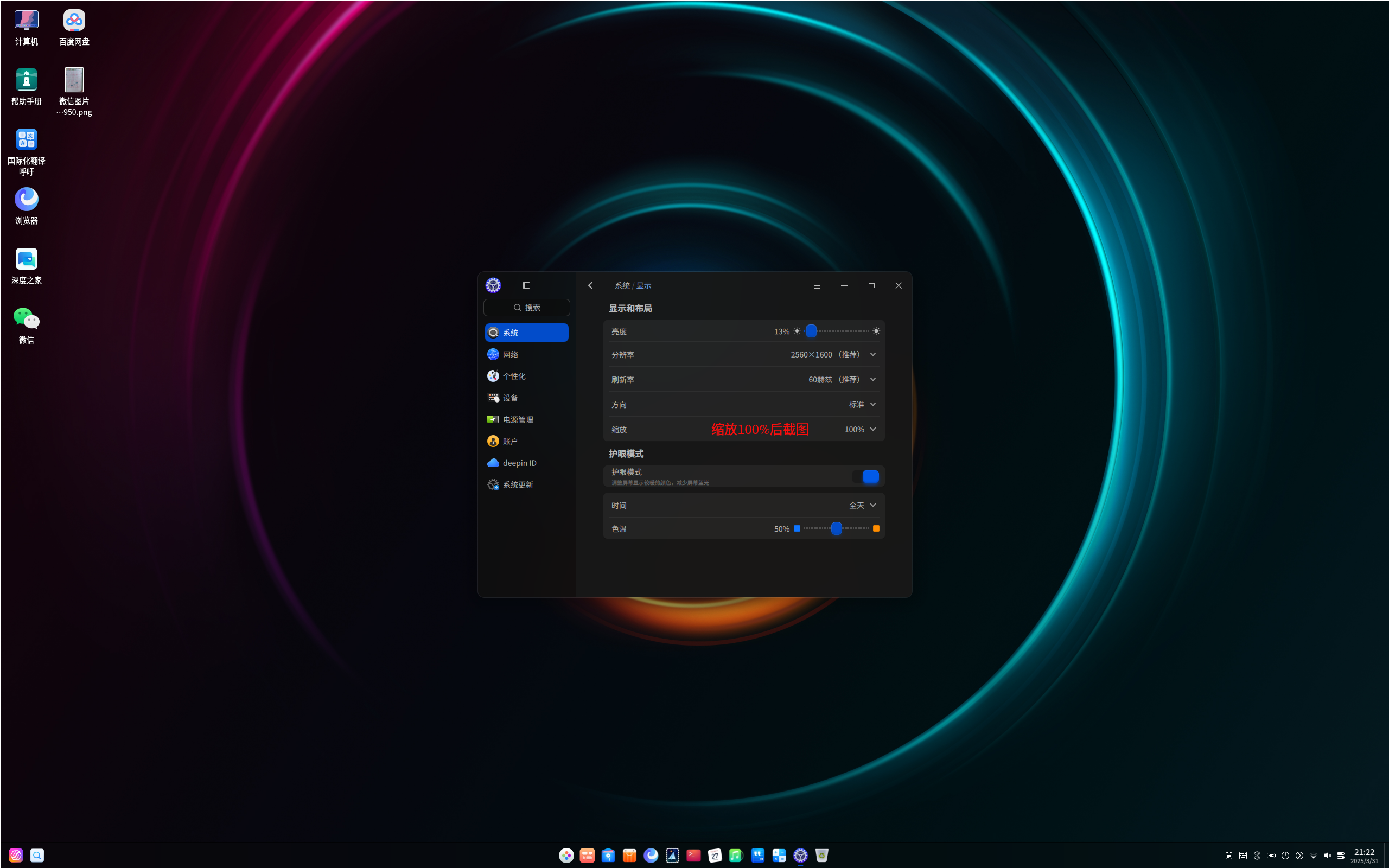
Task: Toggle the 护眼模式 switch off
Action: click(865, 476)
